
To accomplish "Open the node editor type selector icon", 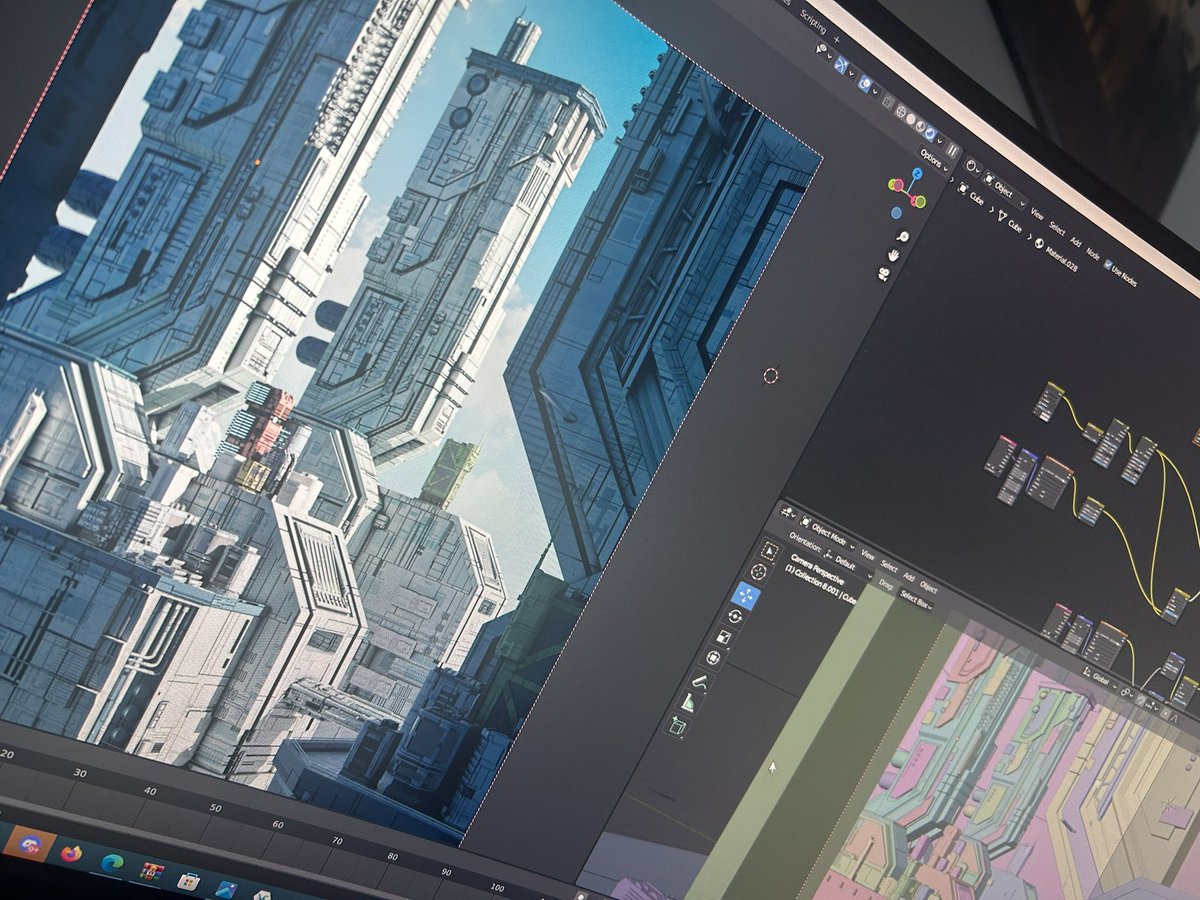I will 972,165.
